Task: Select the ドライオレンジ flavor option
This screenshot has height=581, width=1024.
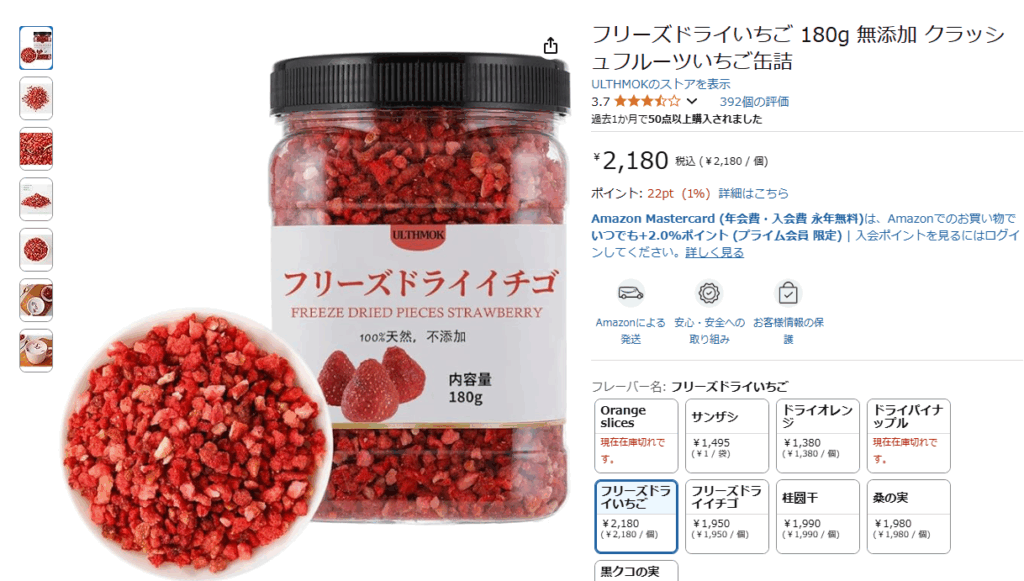Action: [x=818, y=435]
